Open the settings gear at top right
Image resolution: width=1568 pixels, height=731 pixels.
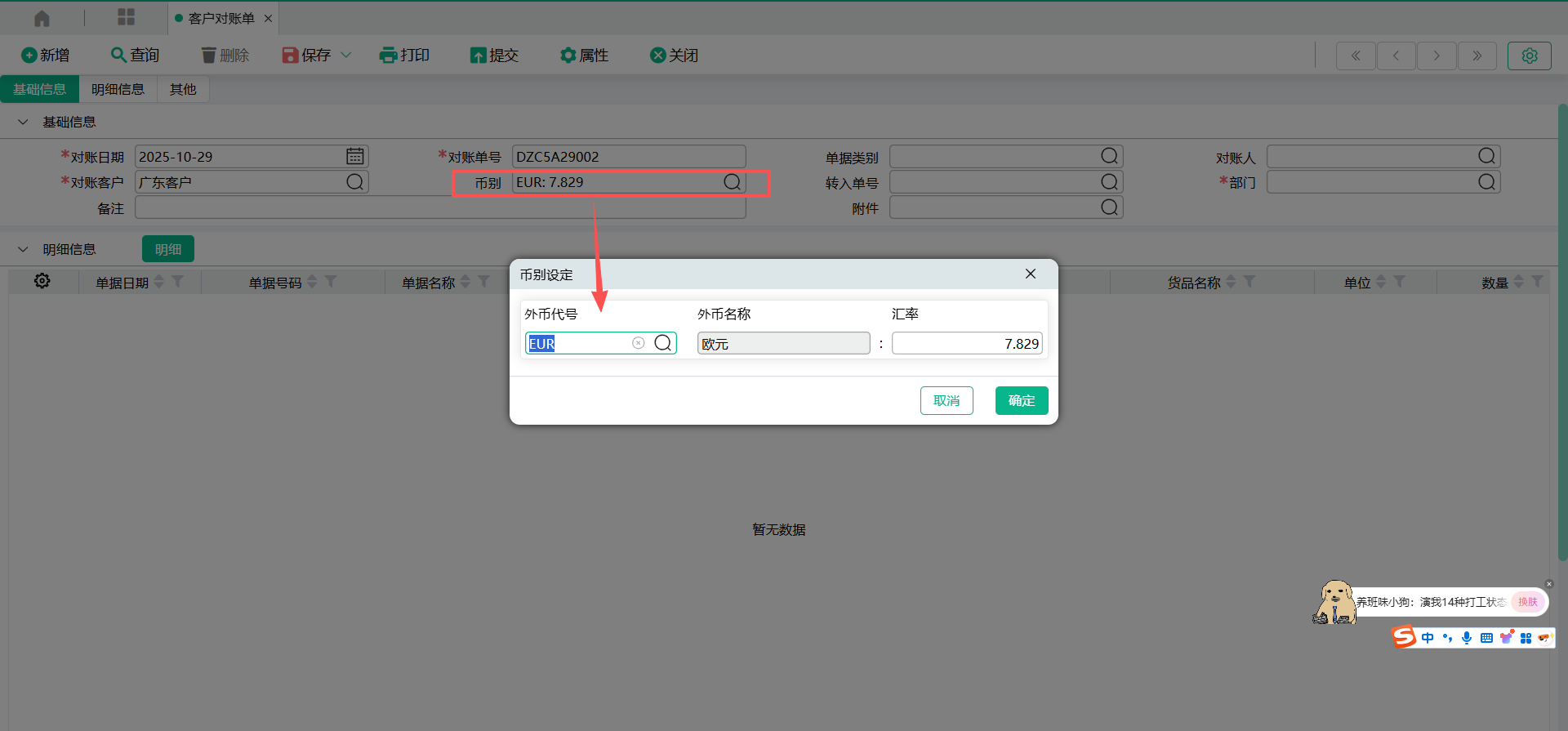tap(1529, 56)
